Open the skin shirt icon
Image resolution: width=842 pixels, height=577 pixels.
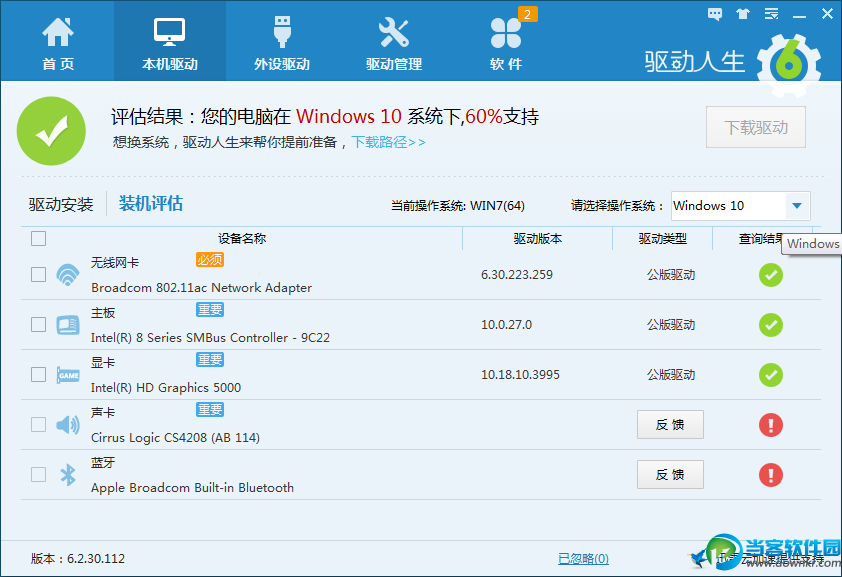point(743,14)
